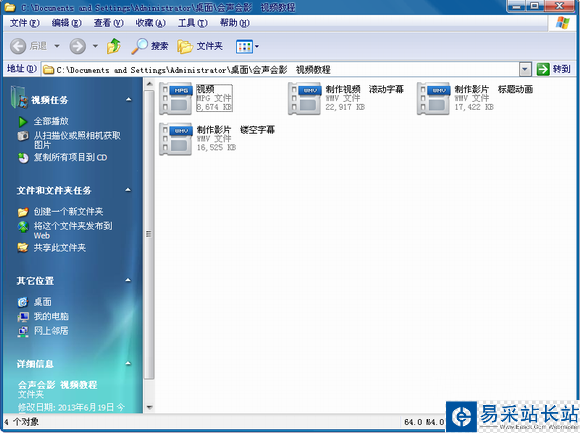Select the file name 制作视频 滚动字幕
This screenshot has height=433, width=580.
364,89
